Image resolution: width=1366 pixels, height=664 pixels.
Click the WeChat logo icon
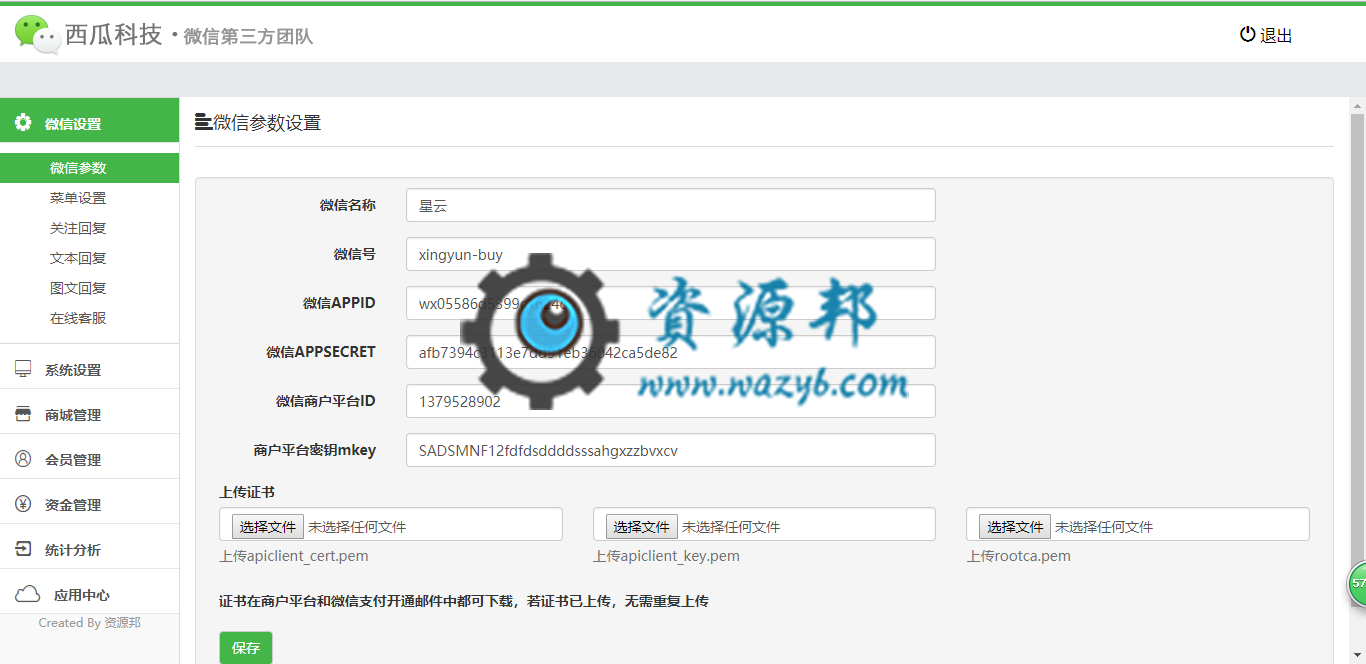click(x=38, y=35)
